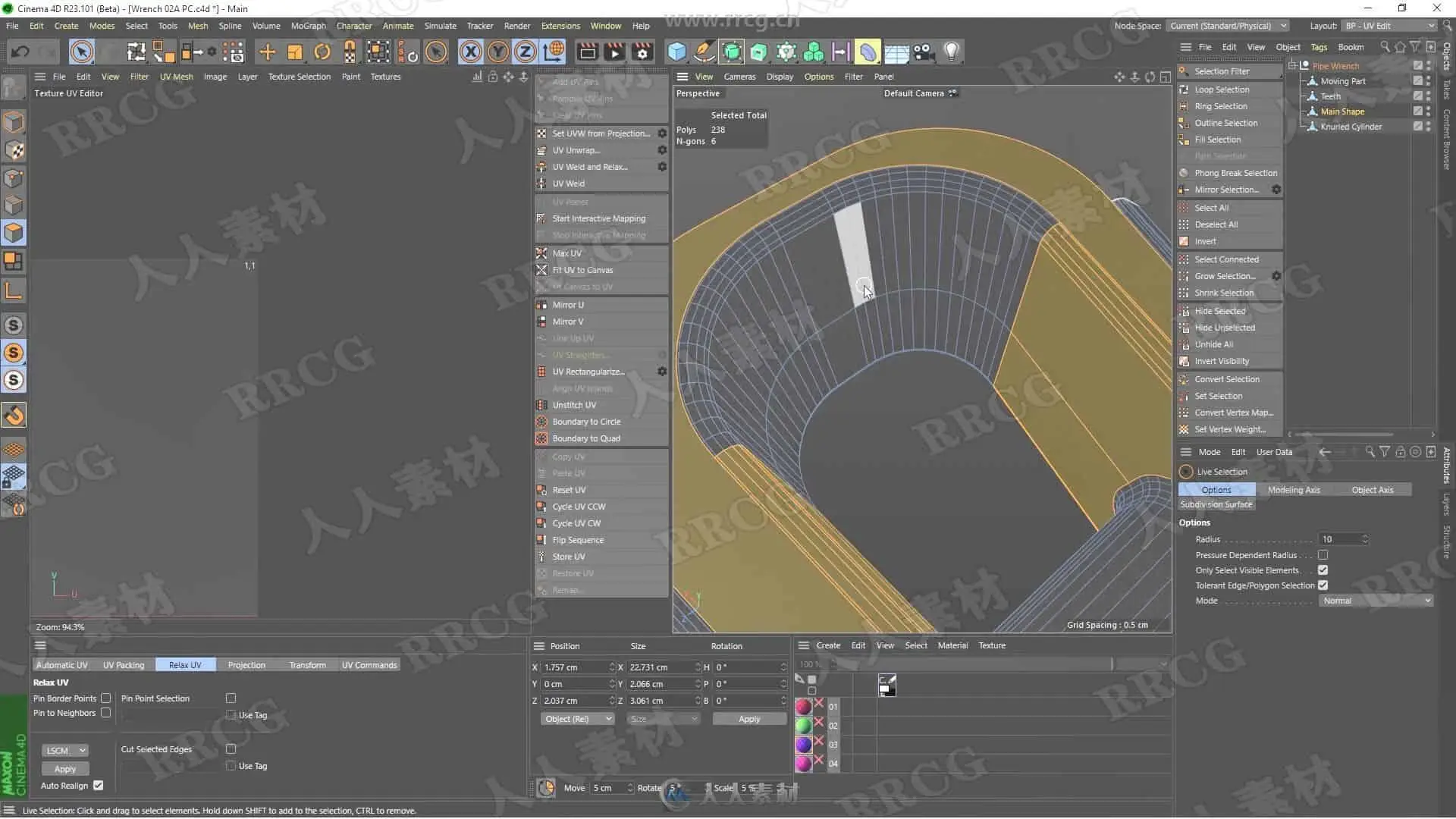Viewport: 1456px width, 819px height.
Task: Open Edit Render Settings clapboard icon
Action: [642, 52]
